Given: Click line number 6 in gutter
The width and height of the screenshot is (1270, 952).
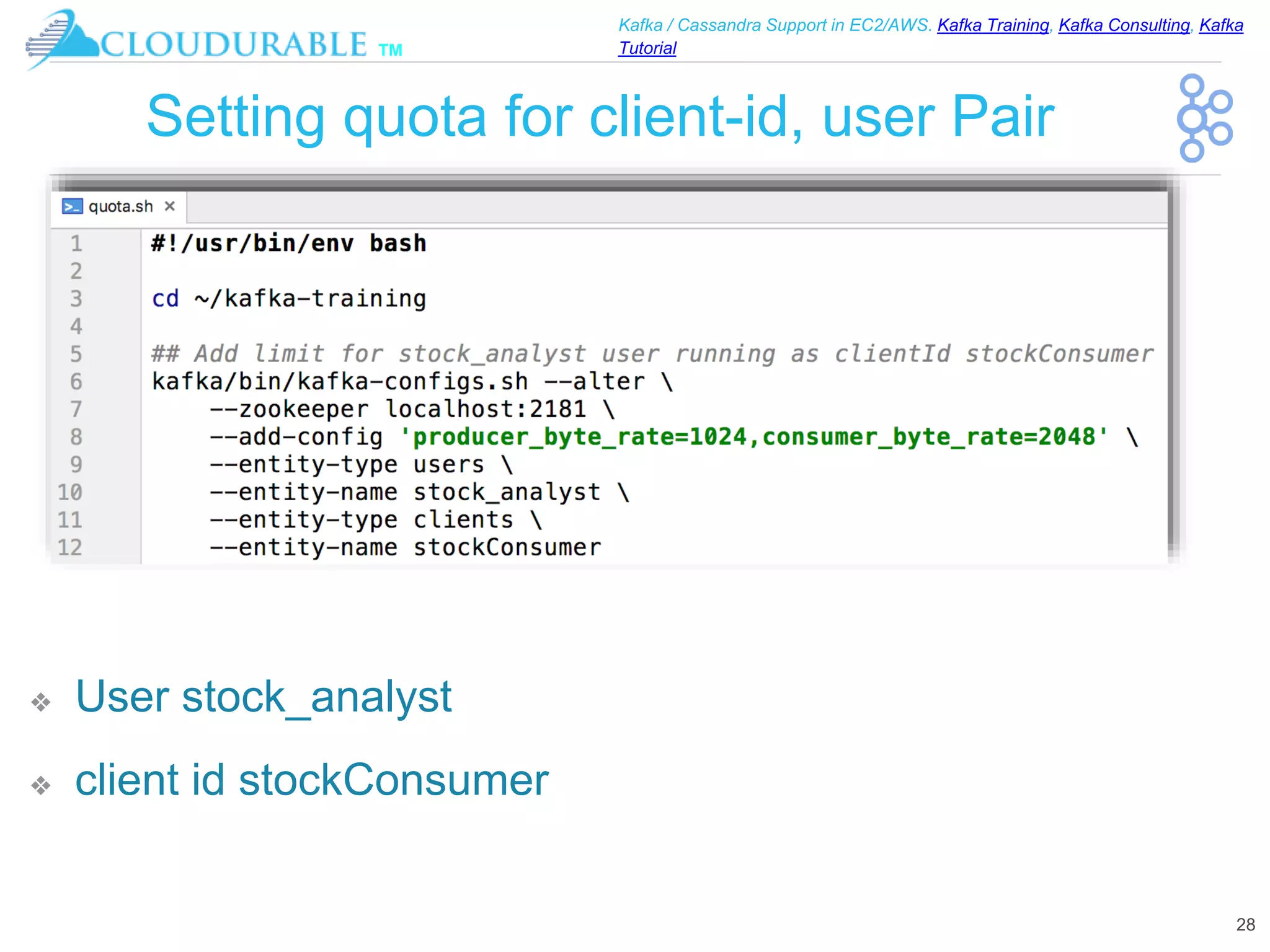Looking at the screenshot, I should click(x=76, y=382).
